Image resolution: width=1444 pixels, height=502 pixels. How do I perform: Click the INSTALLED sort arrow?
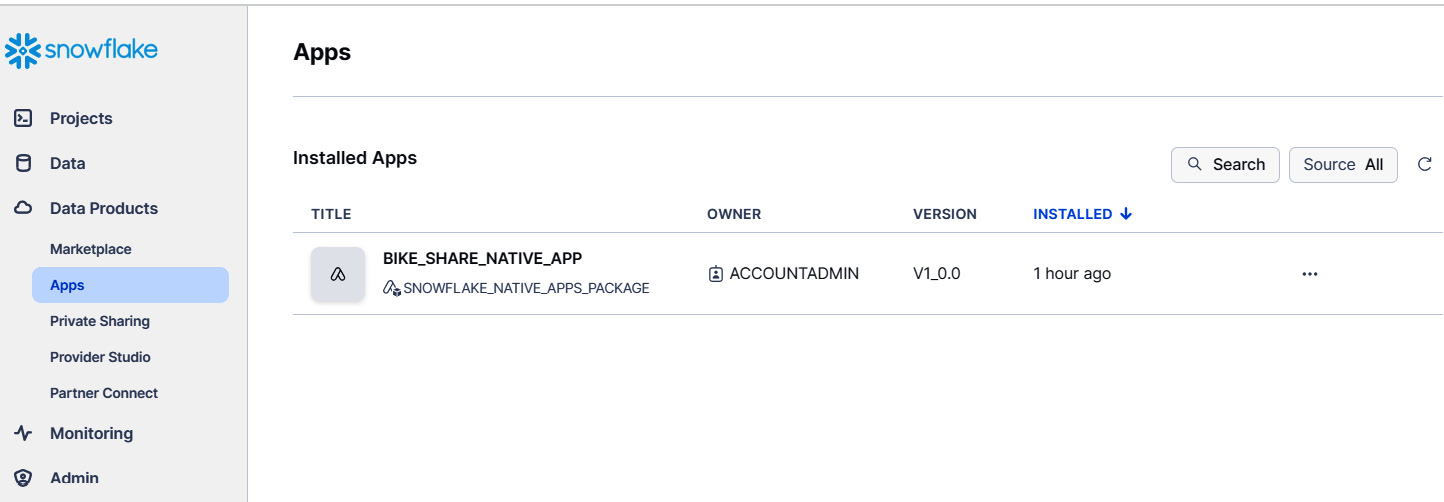tap(1126, 214)
